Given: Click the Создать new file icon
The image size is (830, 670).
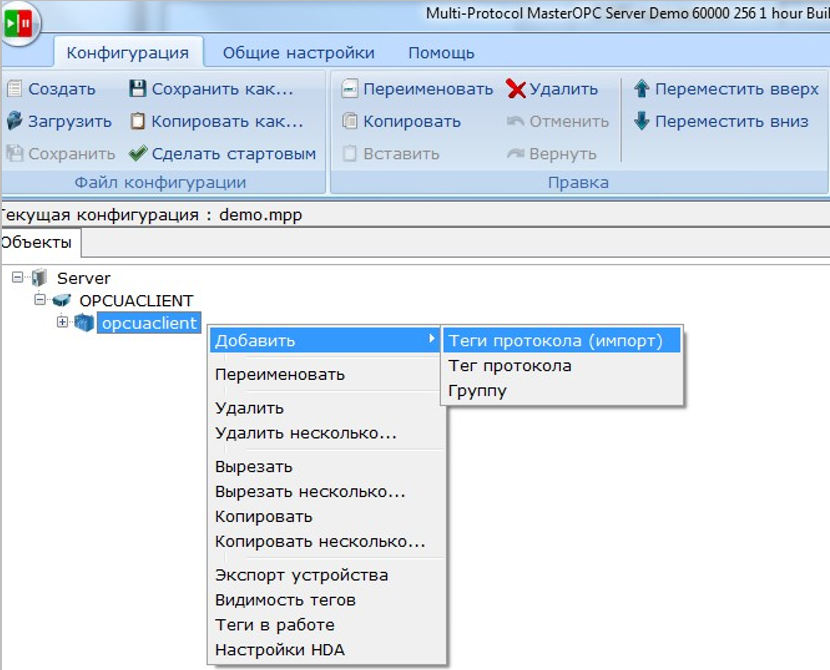Looking at the screenshot, I should 14,89.
